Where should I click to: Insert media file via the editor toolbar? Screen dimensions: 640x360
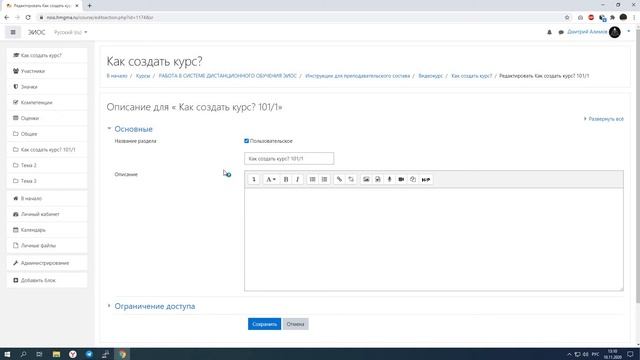(x=378, y=180)
